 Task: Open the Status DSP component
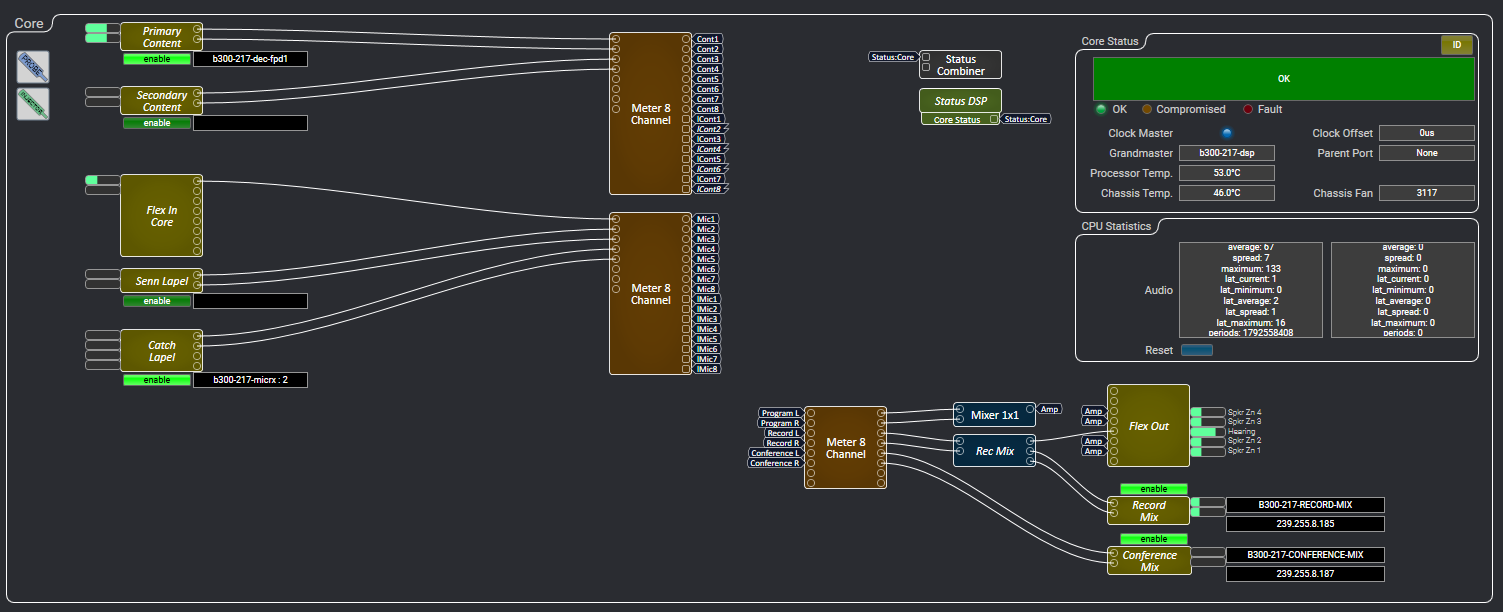[960, 101]
